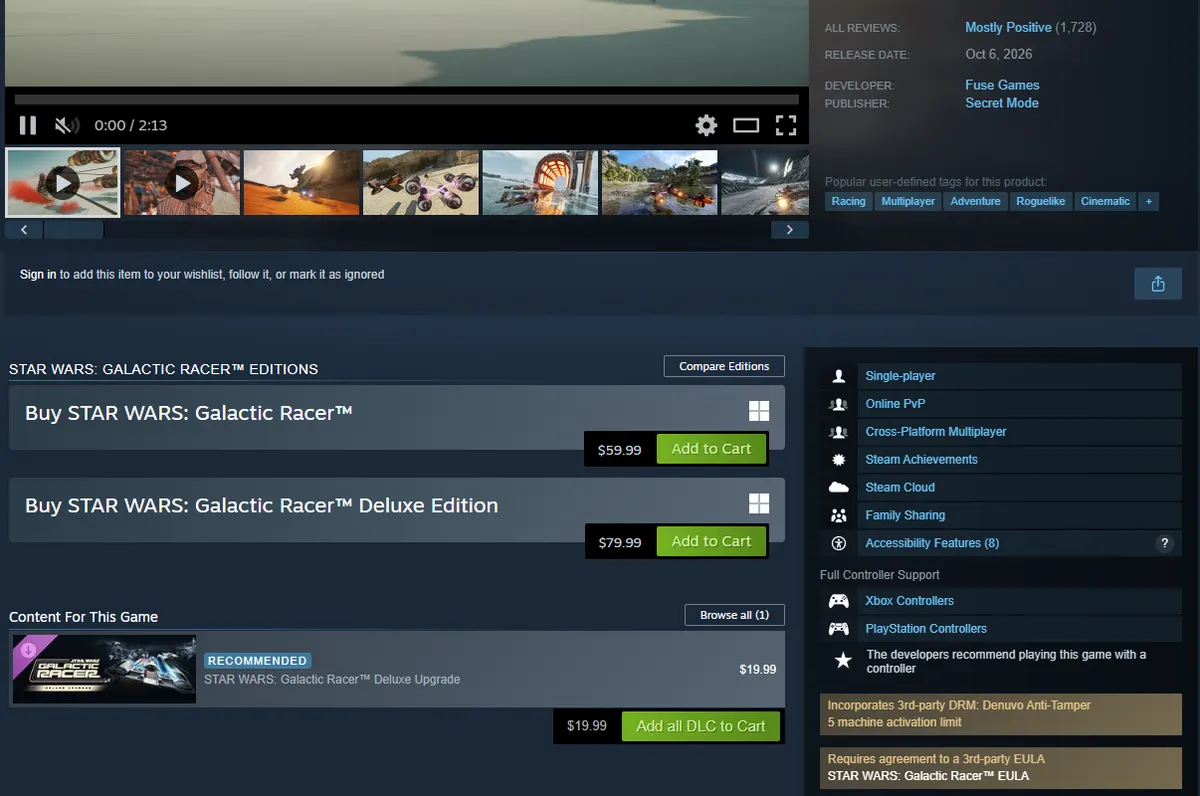Click the accessibility figure icon

coord(839,544)
